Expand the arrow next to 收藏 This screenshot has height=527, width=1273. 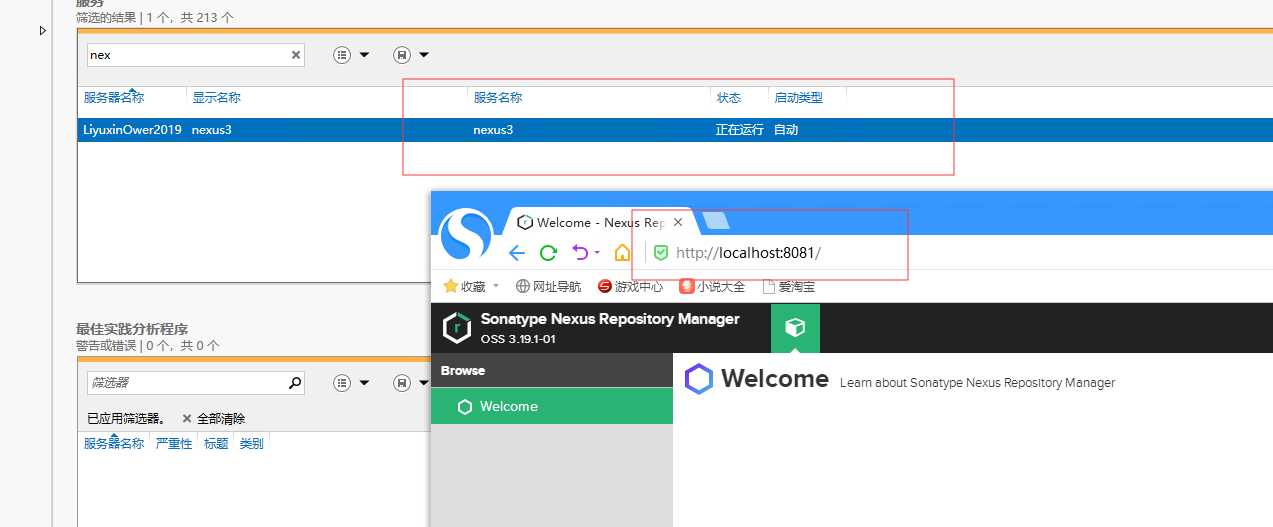497,286
